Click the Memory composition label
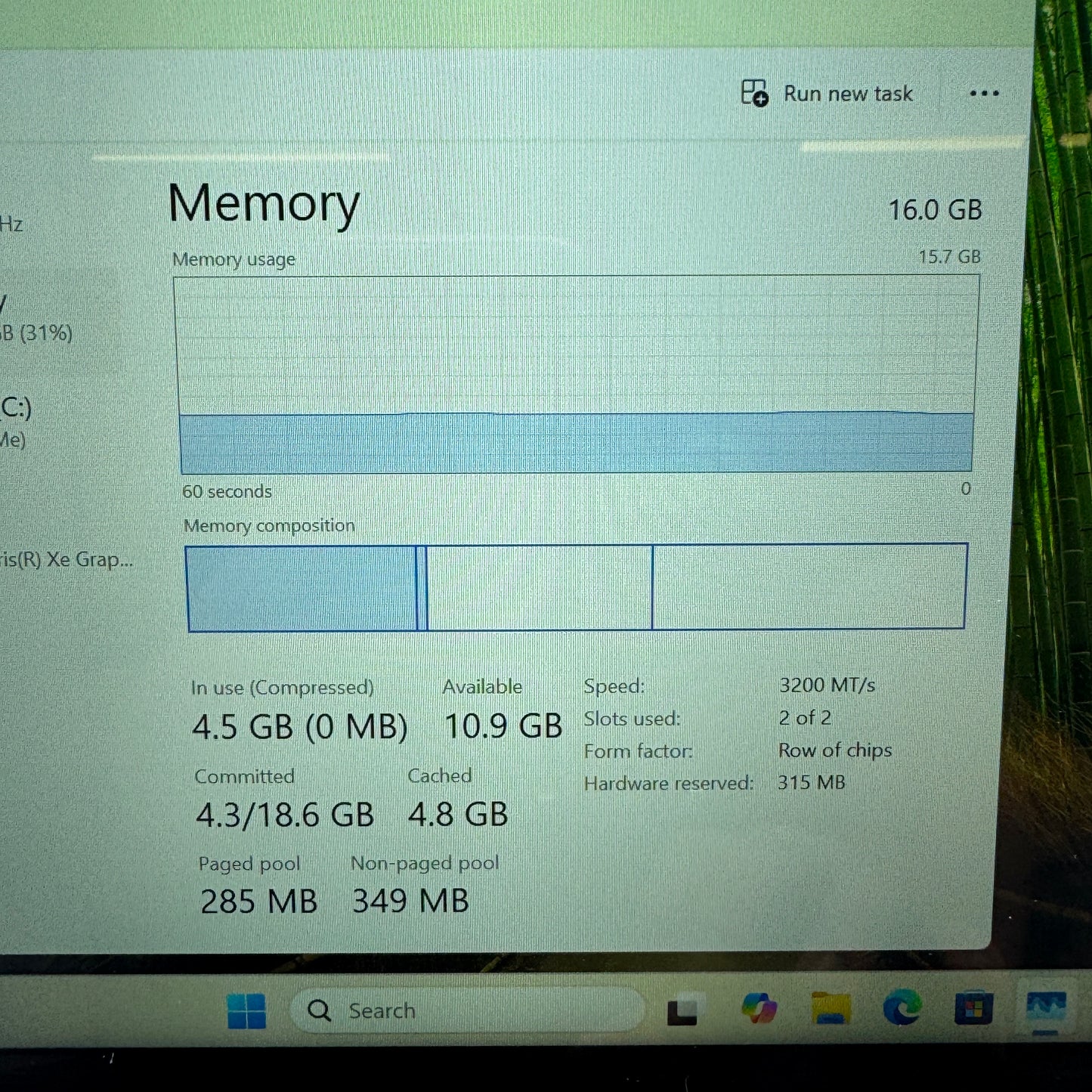1092x1092 pixels. (269, 526)
